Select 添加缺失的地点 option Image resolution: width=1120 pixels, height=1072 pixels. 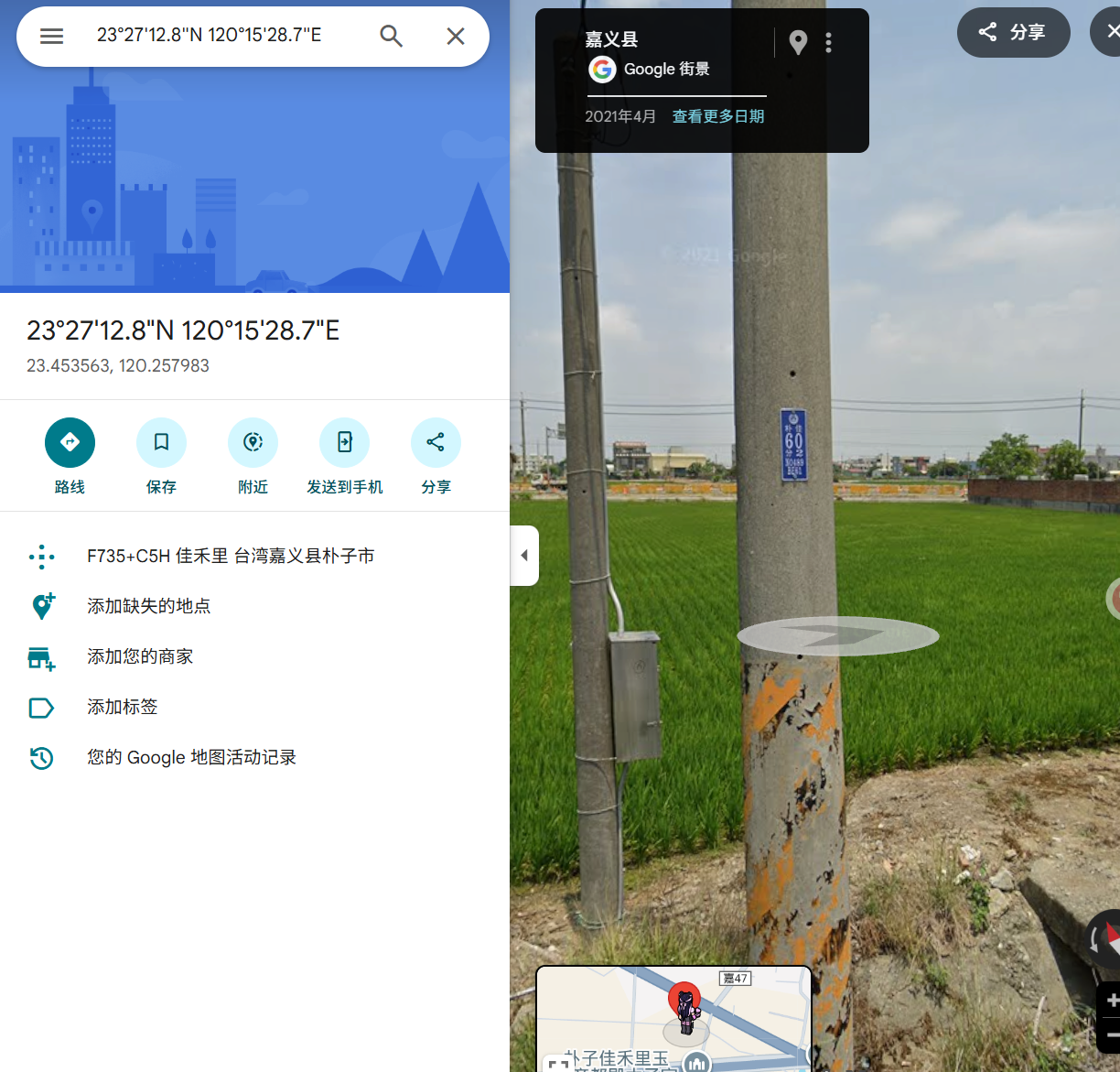pyautogui.click(x=148, y=606)
